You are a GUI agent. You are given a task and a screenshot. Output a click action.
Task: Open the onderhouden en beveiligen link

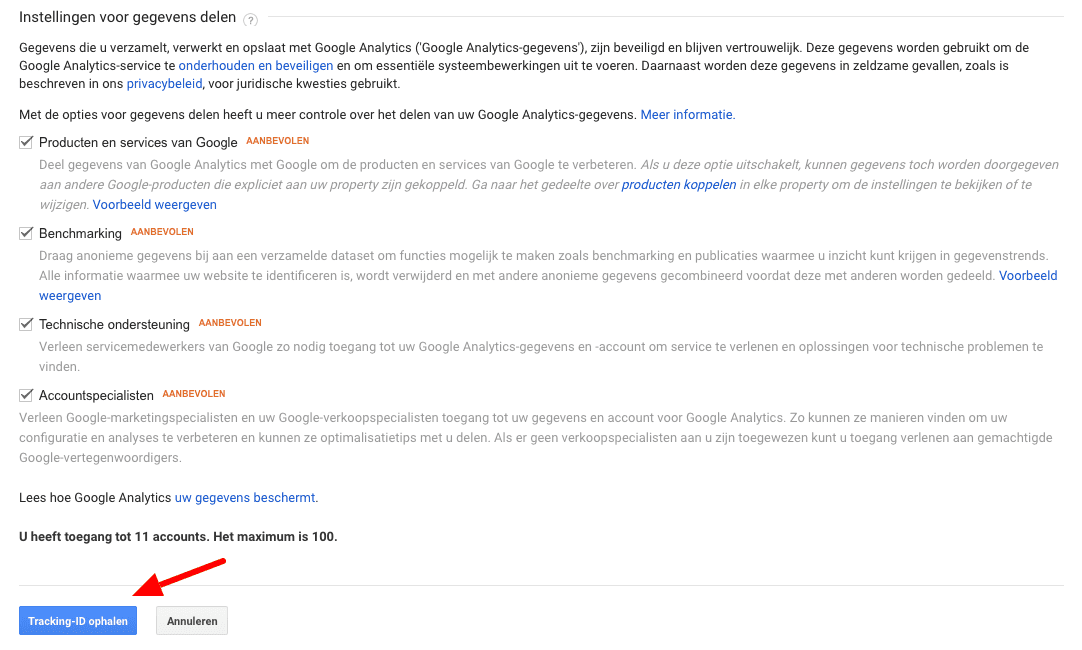pos(256,66)
